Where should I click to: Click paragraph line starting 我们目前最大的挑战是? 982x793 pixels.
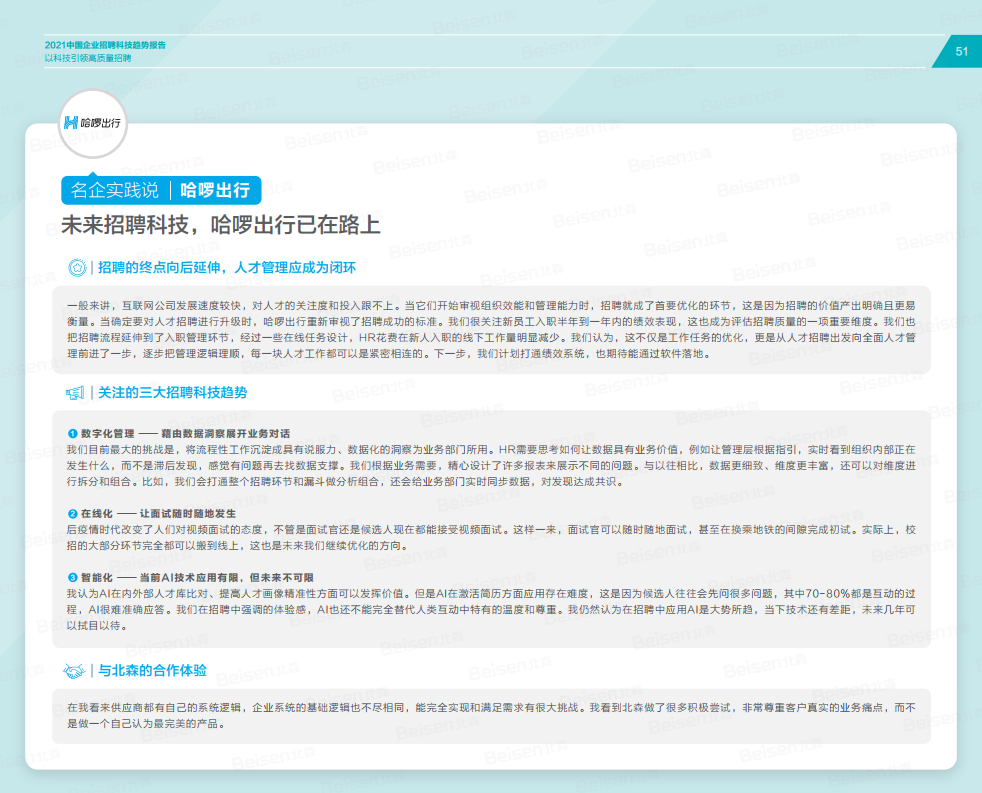click(x=491, y=450)
